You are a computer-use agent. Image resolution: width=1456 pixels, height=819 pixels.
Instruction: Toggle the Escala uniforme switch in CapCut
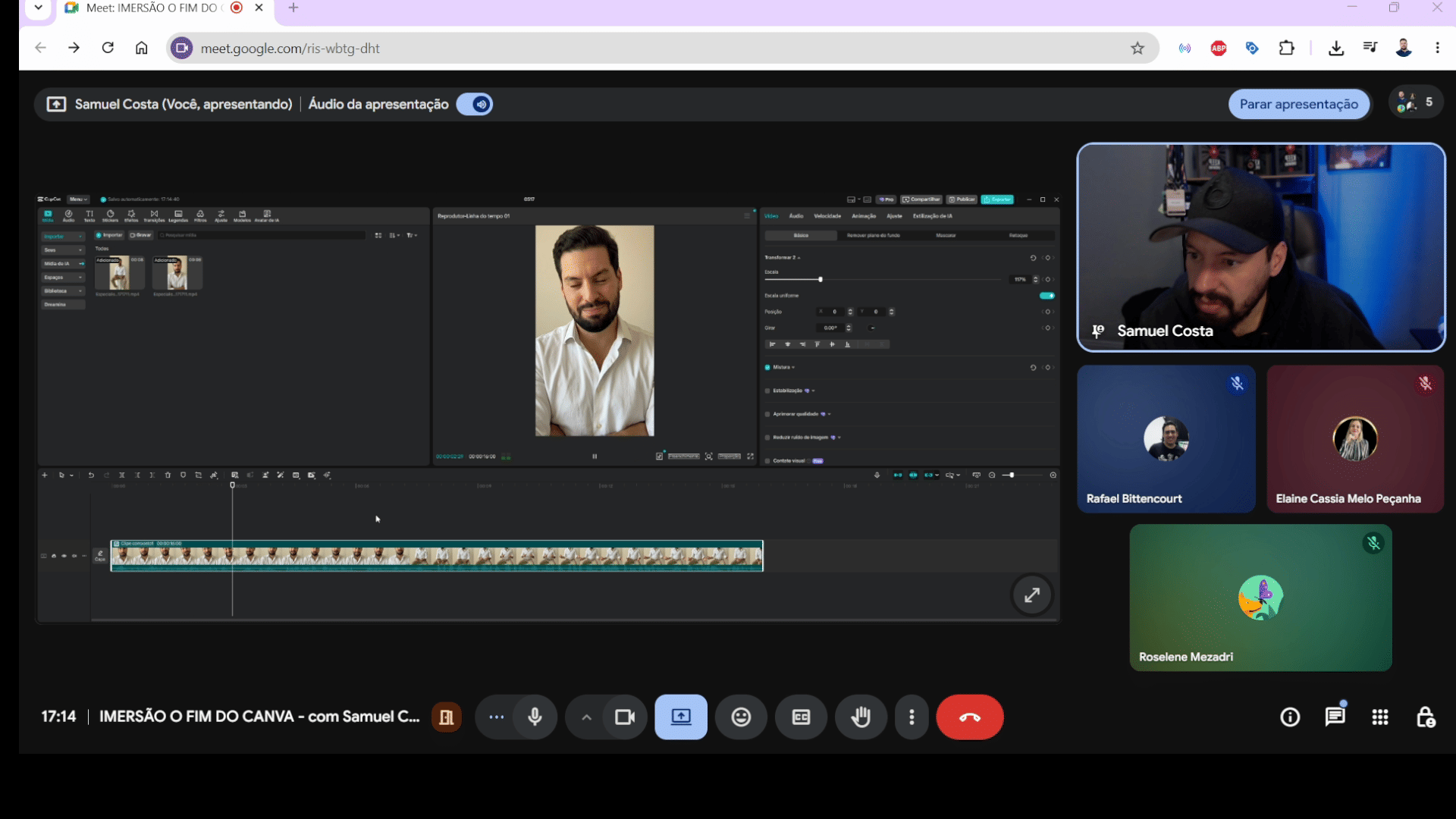point(1047,296)
